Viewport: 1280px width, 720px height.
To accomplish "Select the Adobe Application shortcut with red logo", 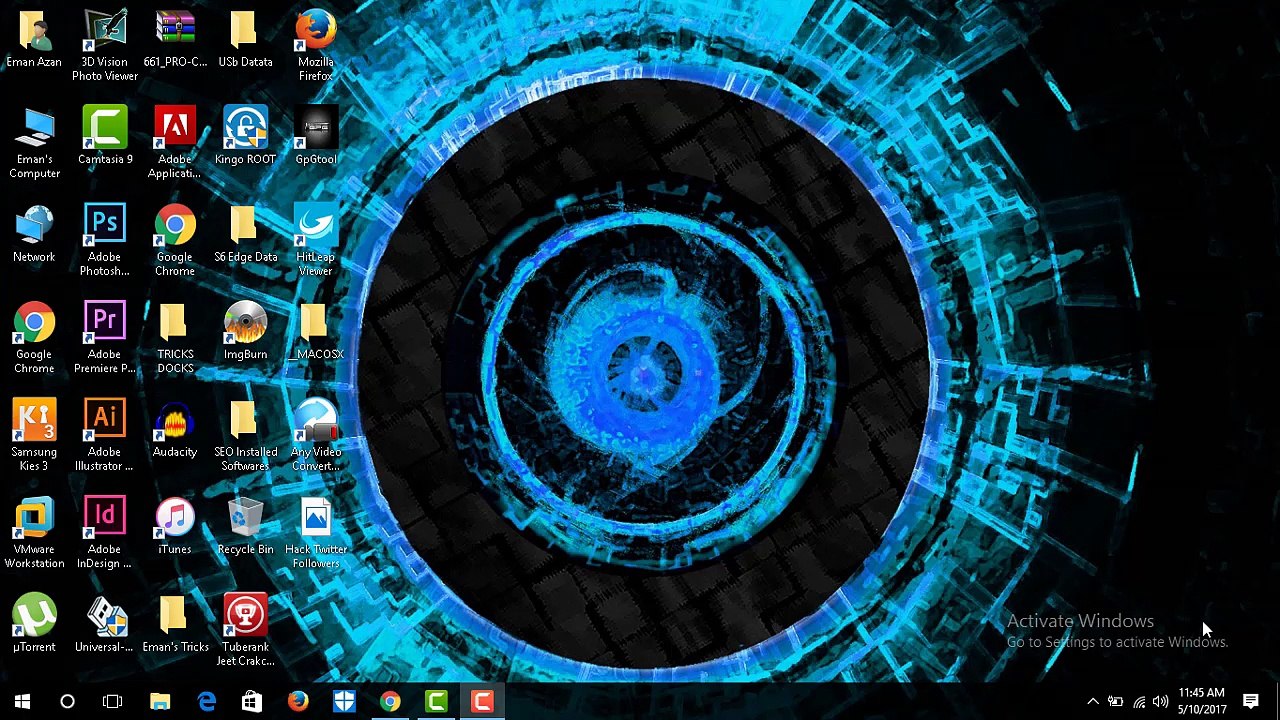I will 175,143.
